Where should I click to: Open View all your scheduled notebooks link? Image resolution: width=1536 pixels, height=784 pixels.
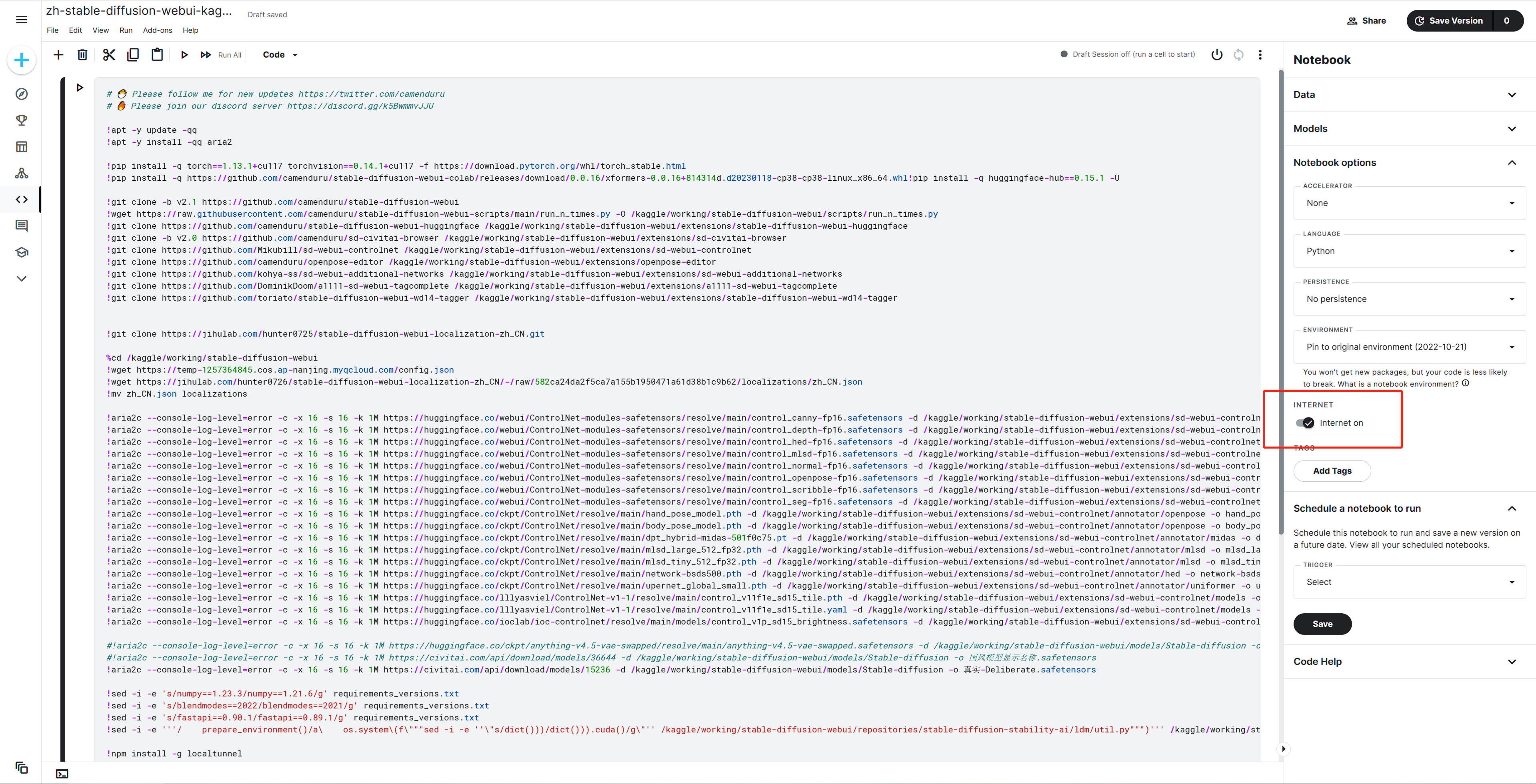click(x=1419, y=545)
